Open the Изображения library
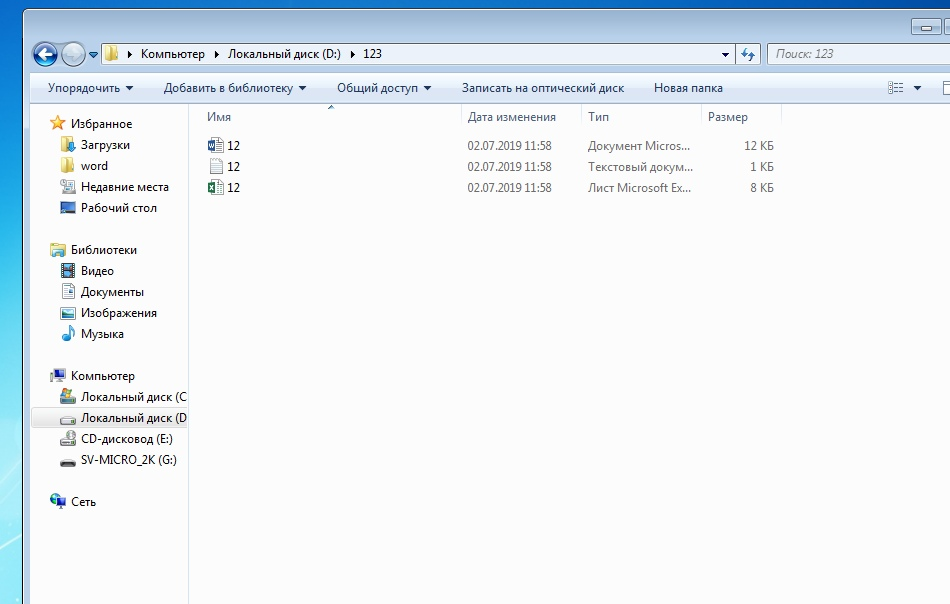 click(x=119, y=313)
